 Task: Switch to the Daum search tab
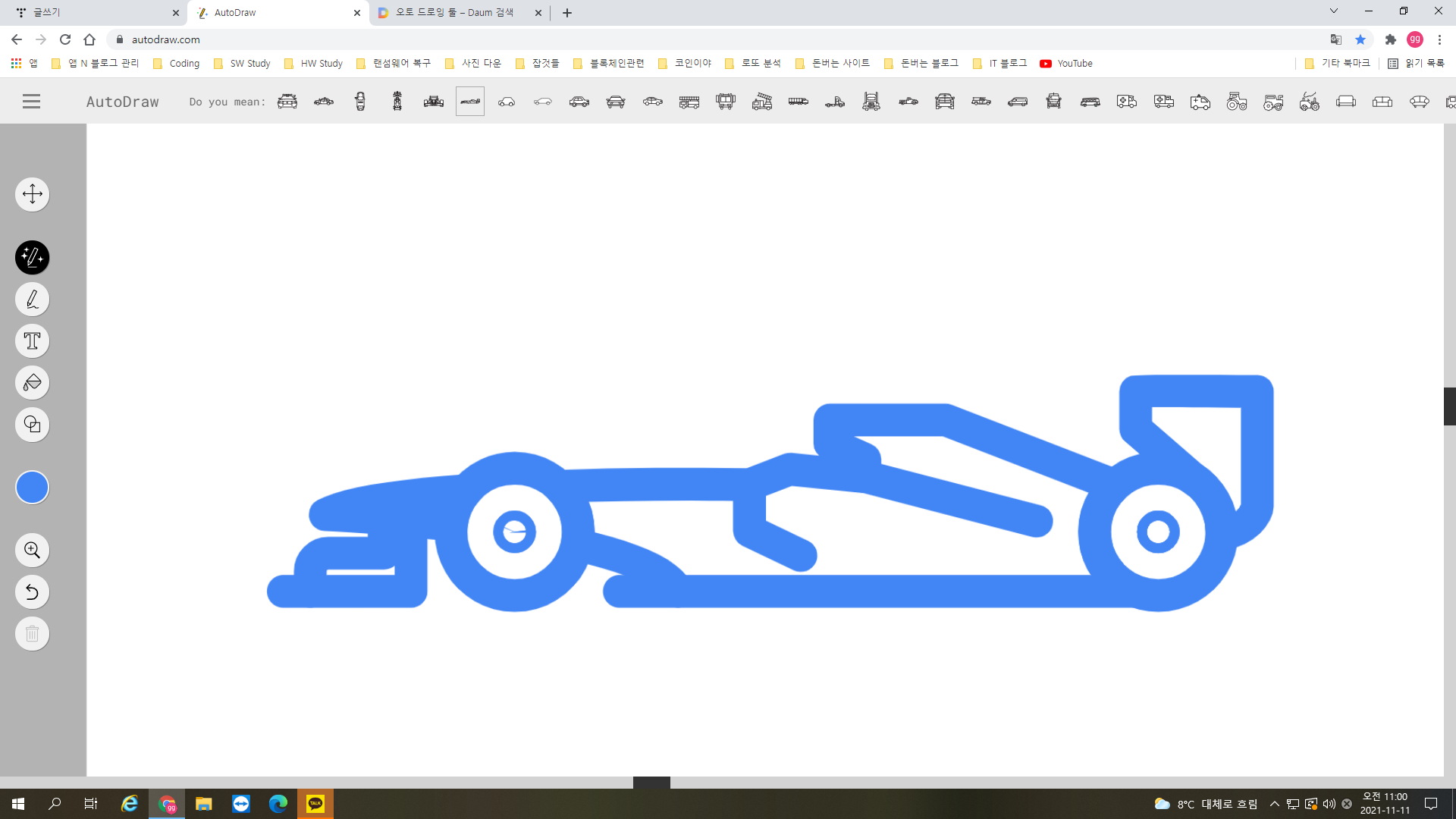click(455, 13)
